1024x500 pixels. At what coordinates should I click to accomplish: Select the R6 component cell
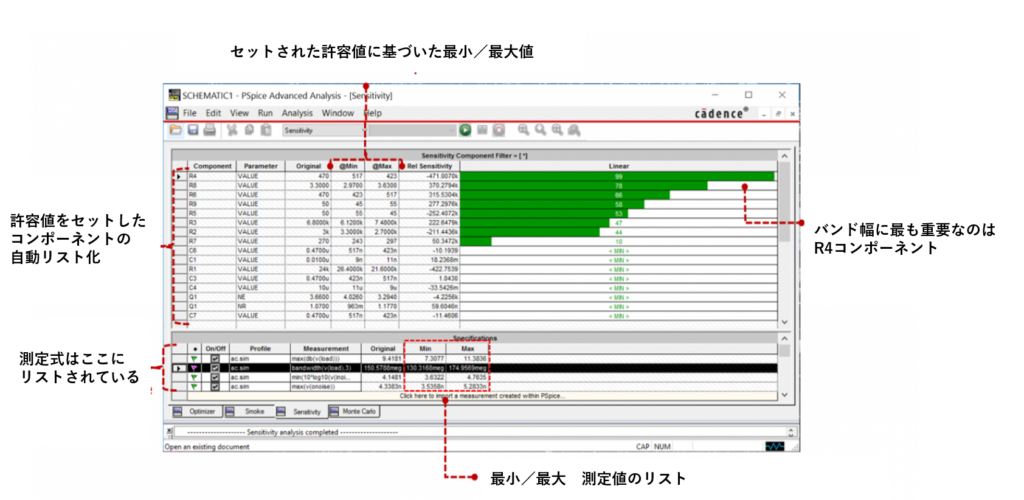[x=212, y=195]
